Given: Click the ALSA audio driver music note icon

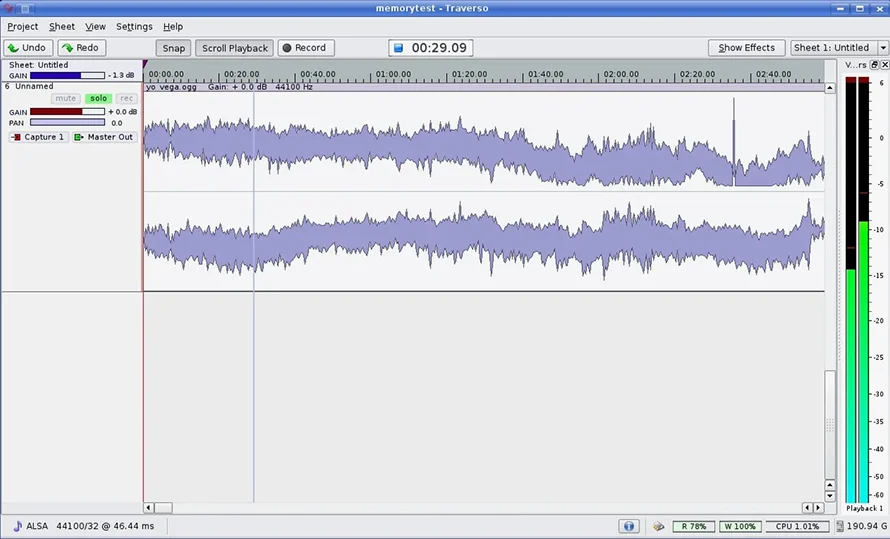Looking at the screenshot, I should coord(17,526).
